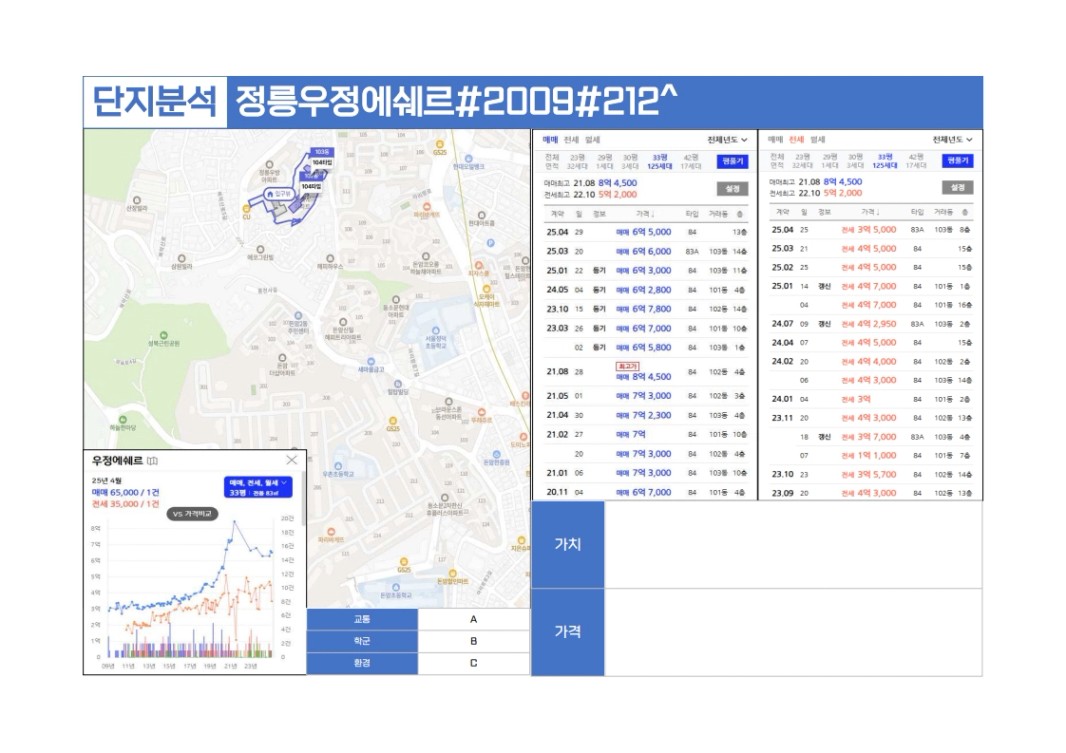Click the blue 평 button in left panel
1066x753 pixels.
point(732,162)
